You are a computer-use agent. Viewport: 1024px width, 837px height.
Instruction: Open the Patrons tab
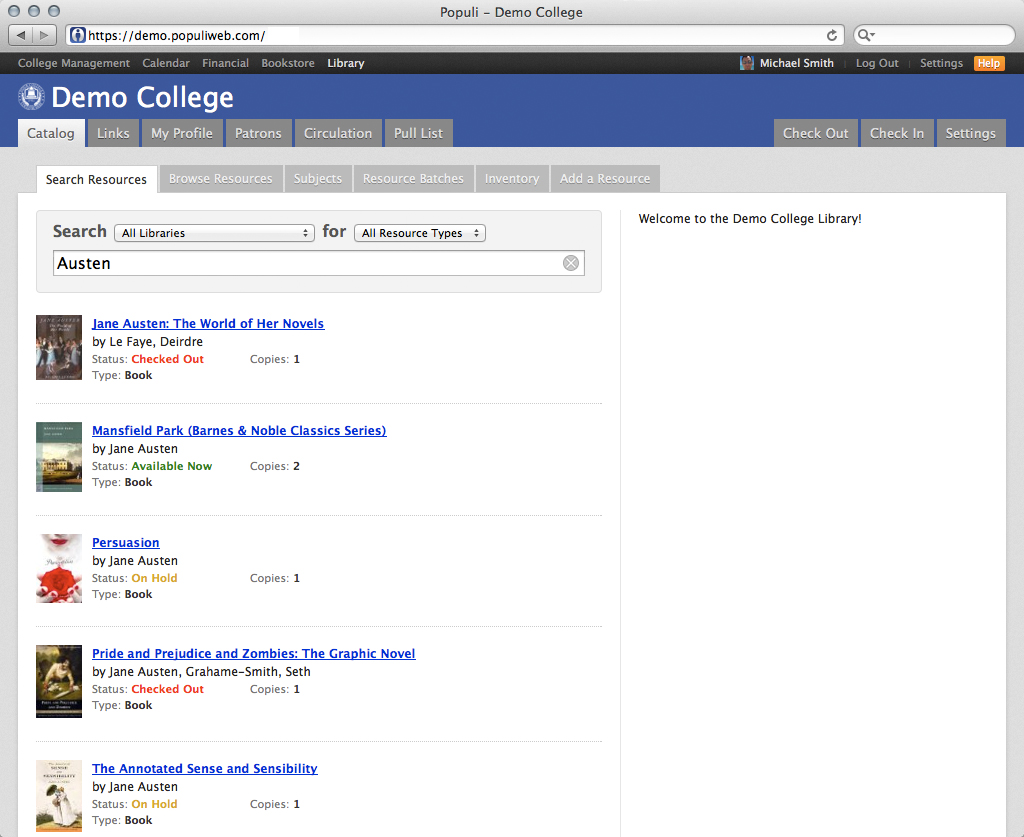(x=258, y=133)
